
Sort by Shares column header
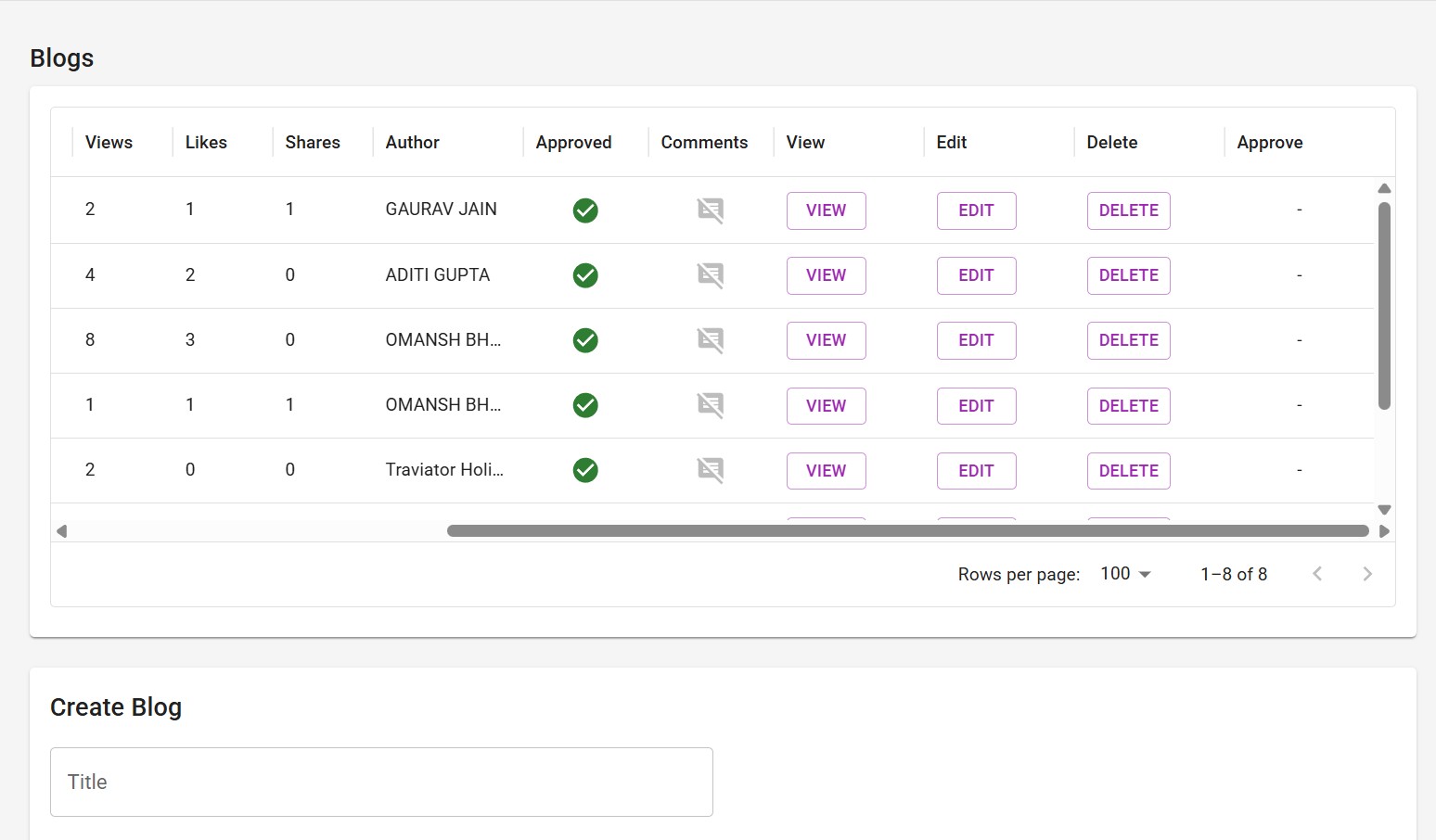tap(313, 142)
